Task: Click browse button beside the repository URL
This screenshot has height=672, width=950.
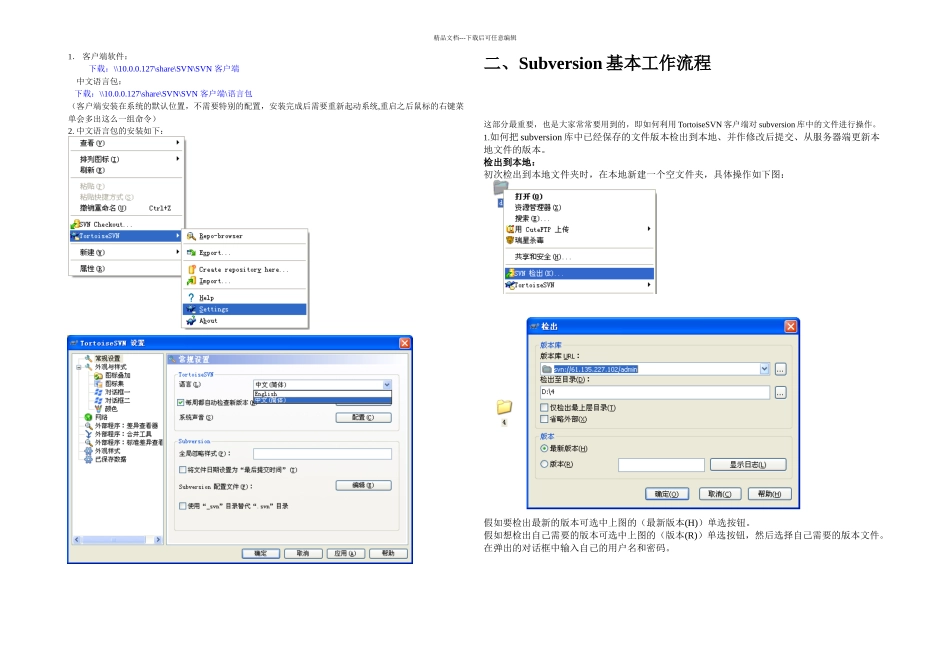Action: pyautogui.click(x=780, y=369)
